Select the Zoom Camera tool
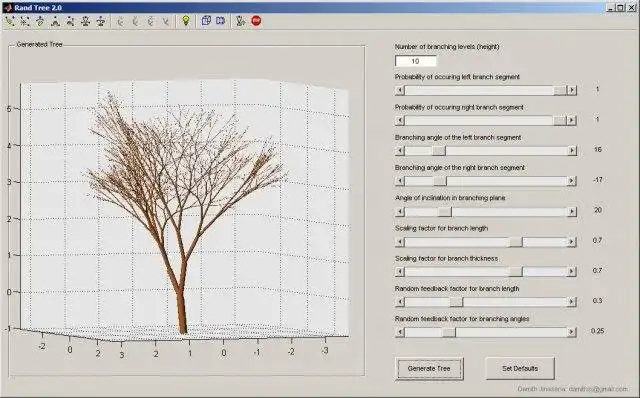The image size is (640, 398). tap(85, 21)
